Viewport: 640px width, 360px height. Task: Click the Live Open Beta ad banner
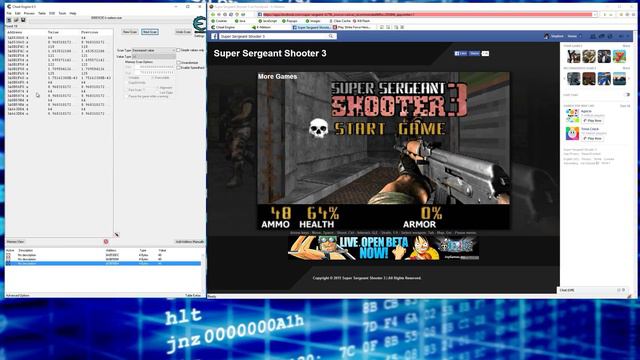[x=383, y=248]
